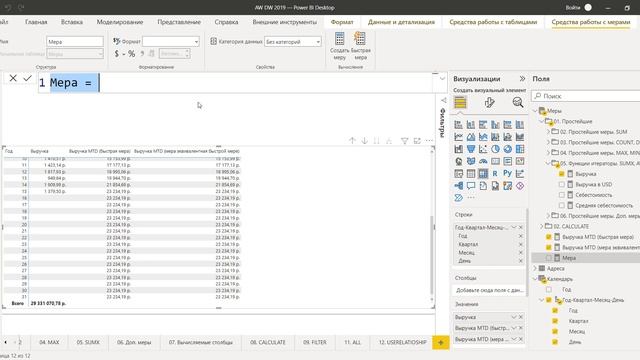Click the Фильтры pane label

[x=442, y=122]
